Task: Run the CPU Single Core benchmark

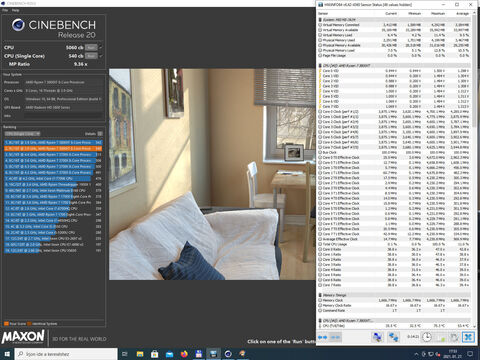Action: pyautogui.click(x=91, y=56)
